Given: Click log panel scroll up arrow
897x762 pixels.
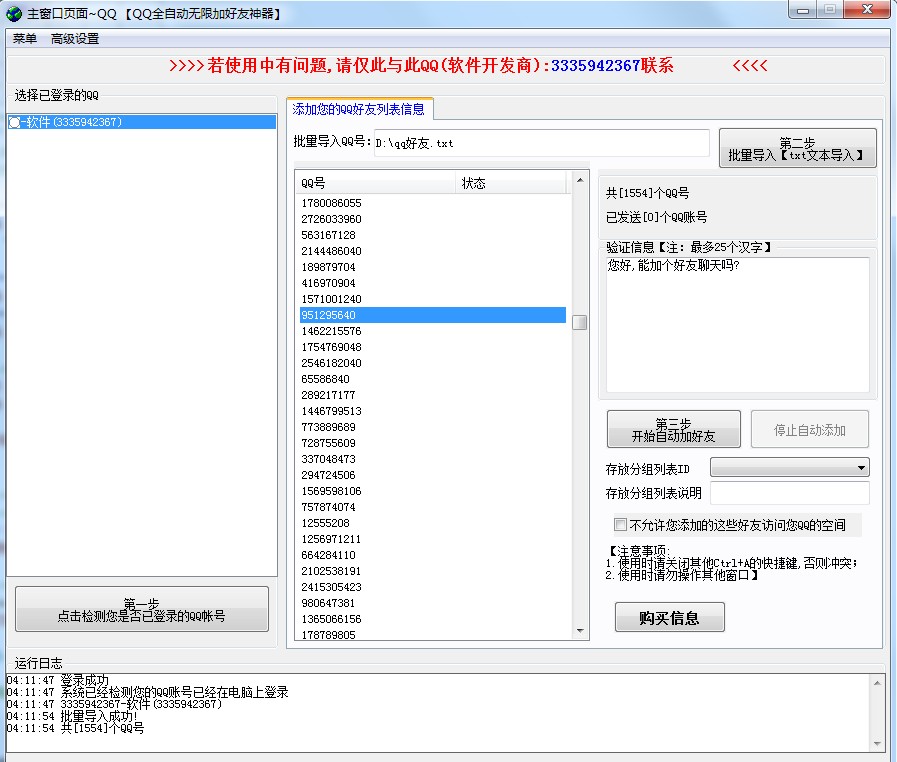Looking at the screenshot, I should point(877,682).
